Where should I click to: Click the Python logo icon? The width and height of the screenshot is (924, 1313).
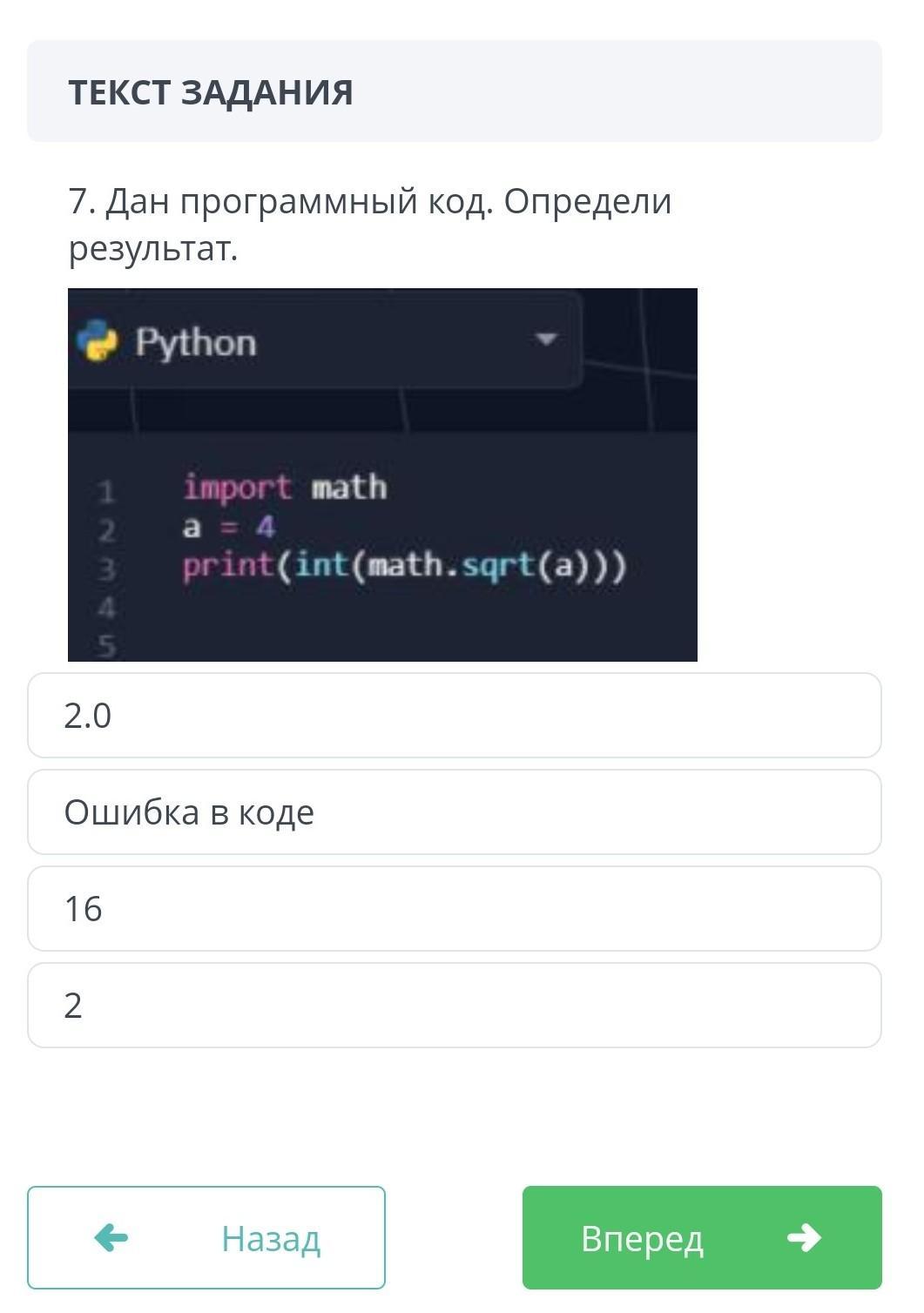tap(98, 340)
